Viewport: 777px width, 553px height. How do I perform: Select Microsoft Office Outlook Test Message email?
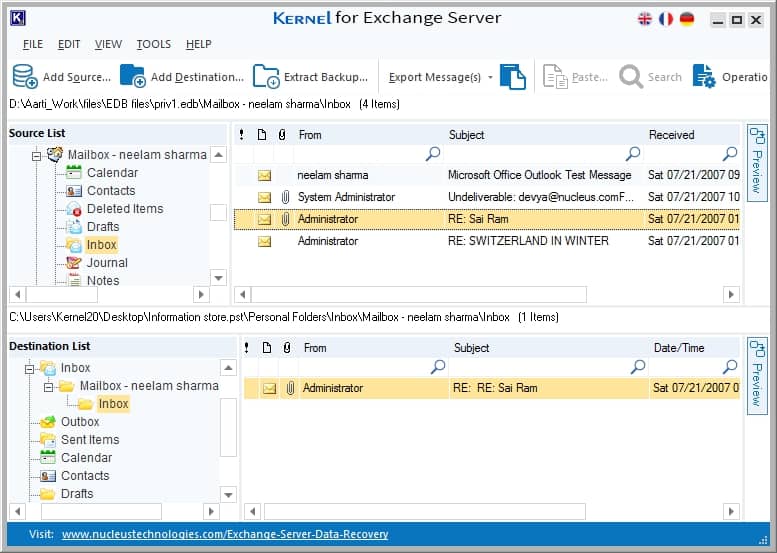point(487,175)
